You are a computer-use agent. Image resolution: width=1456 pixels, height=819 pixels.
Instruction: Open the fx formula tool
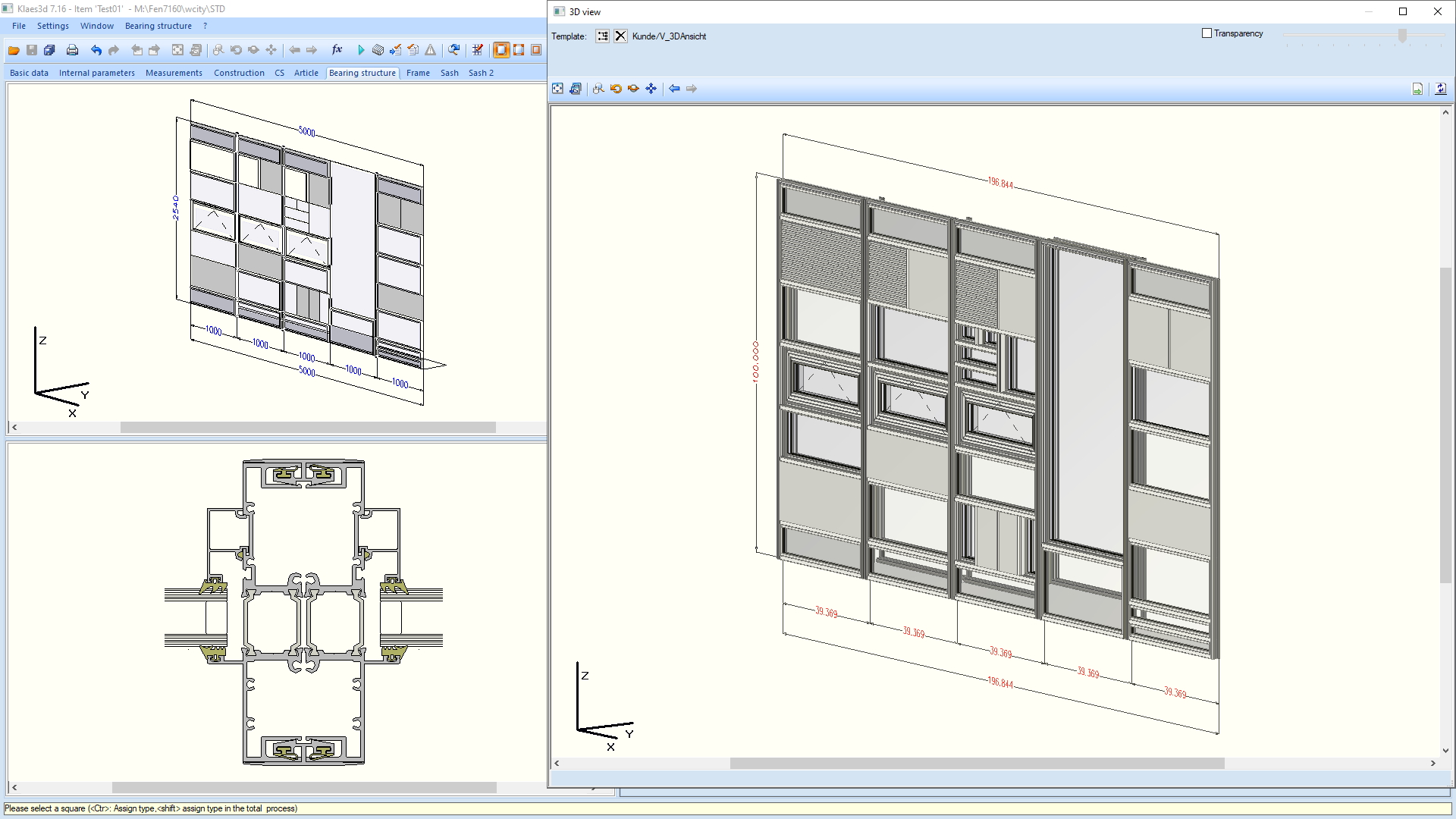pos(337,50)
